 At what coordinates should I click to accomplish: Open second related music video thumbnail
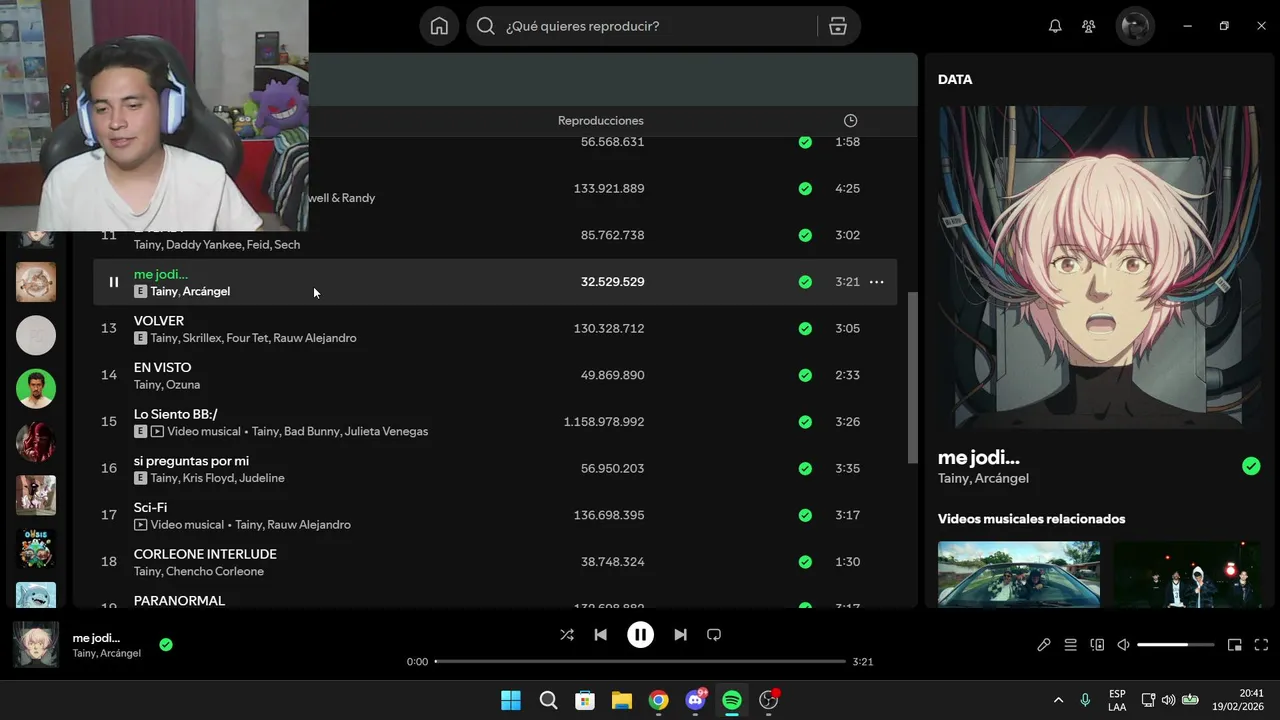tap(1188, 574)
